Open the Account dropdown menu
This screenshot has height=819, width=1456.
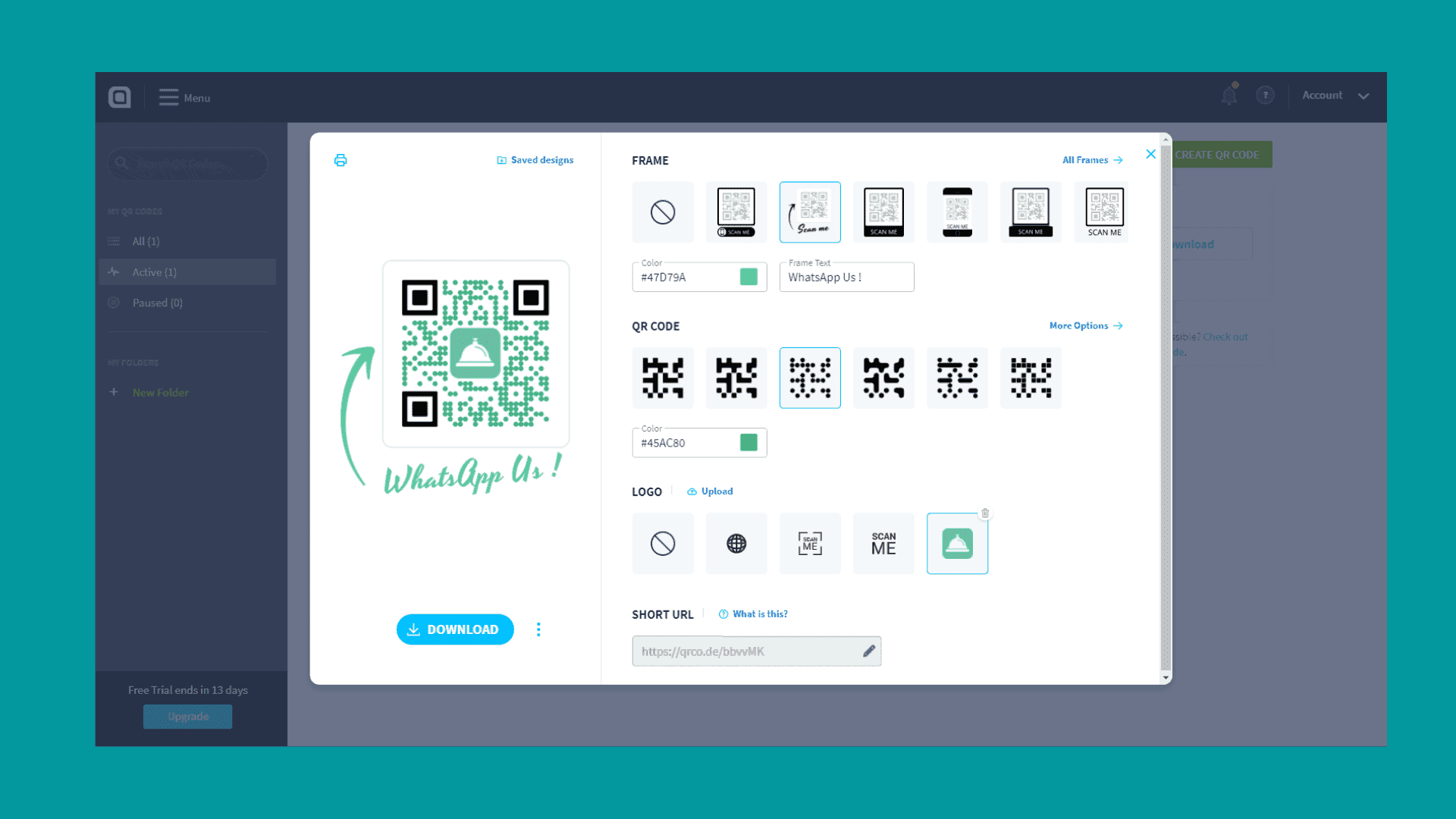click(x=1335, y=94)
